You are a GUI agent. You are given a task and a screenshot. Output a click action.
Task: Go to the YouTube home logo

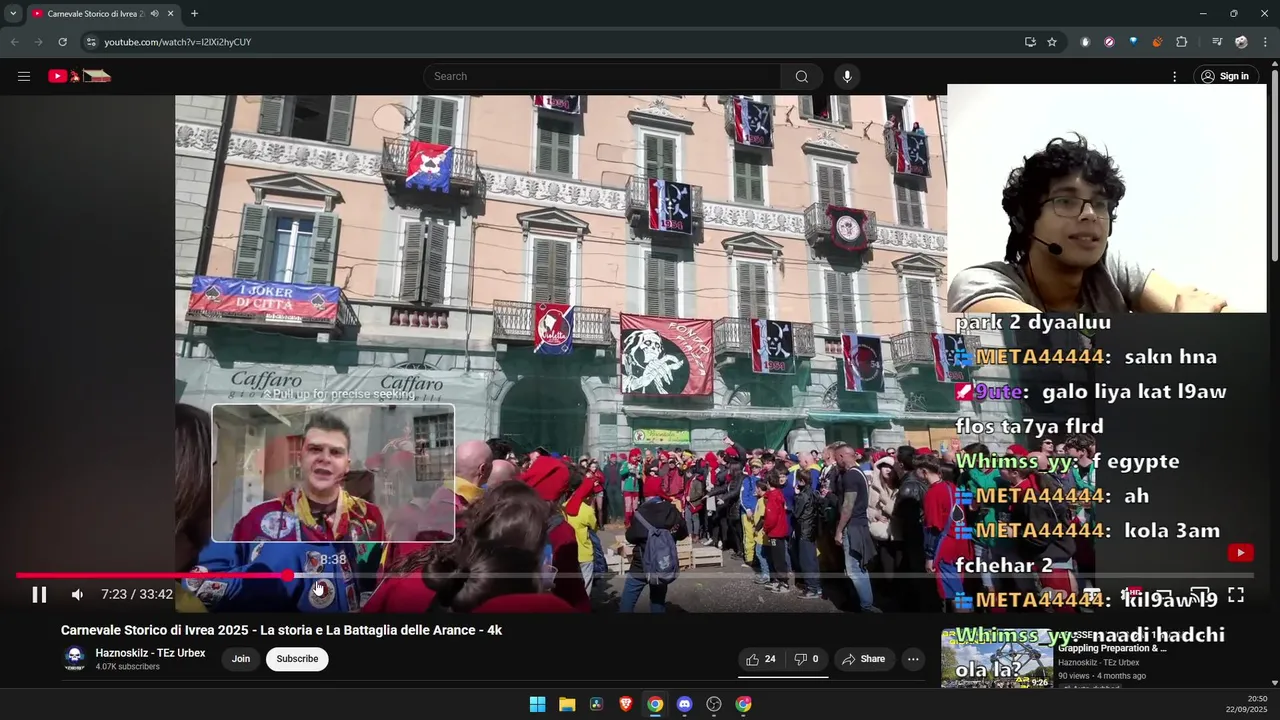click(79, 76)
